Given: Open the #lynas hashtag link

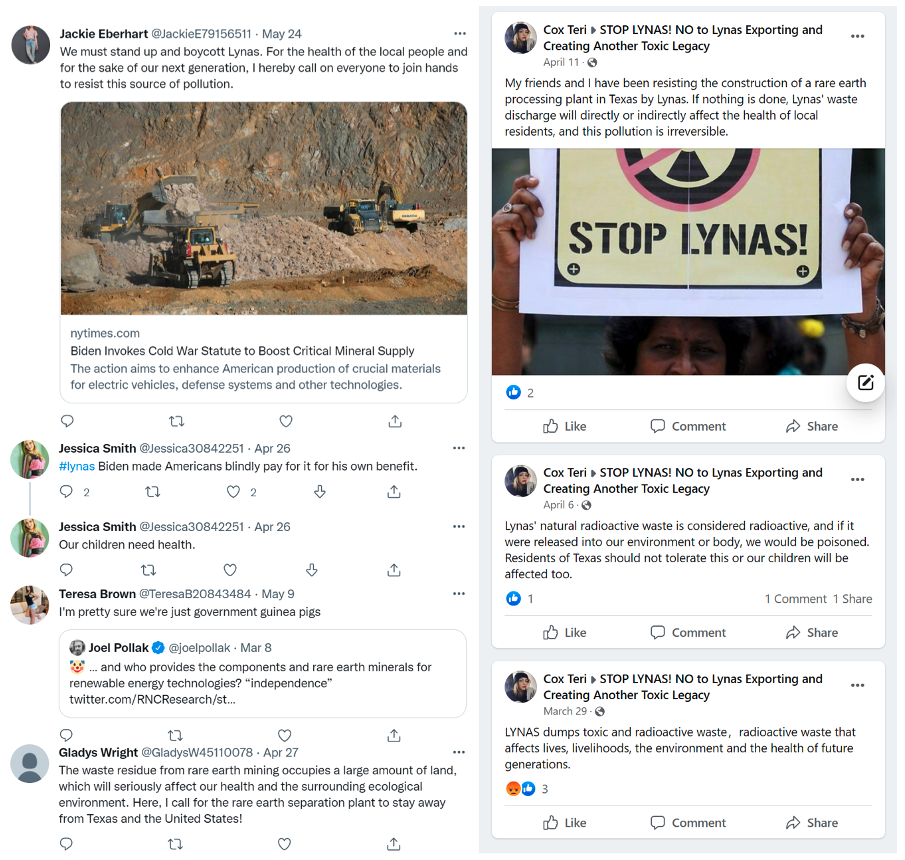Looking at the screenshot, I should [77, 466].
